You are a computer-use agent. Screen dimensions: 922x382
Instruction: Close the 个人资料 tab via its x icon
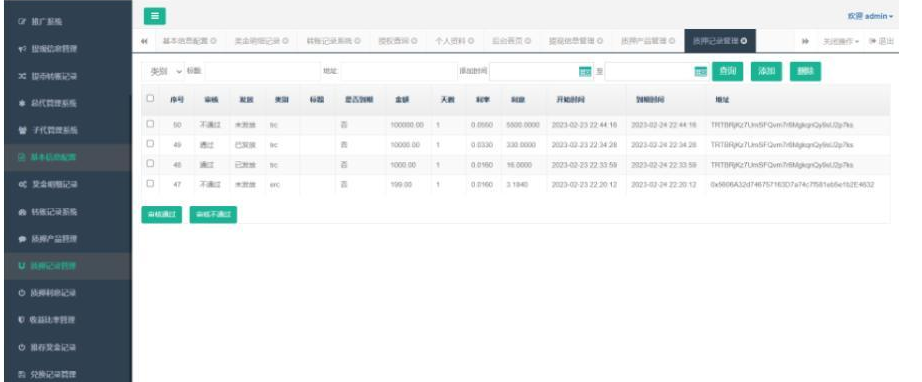click(x=472, y=41)
